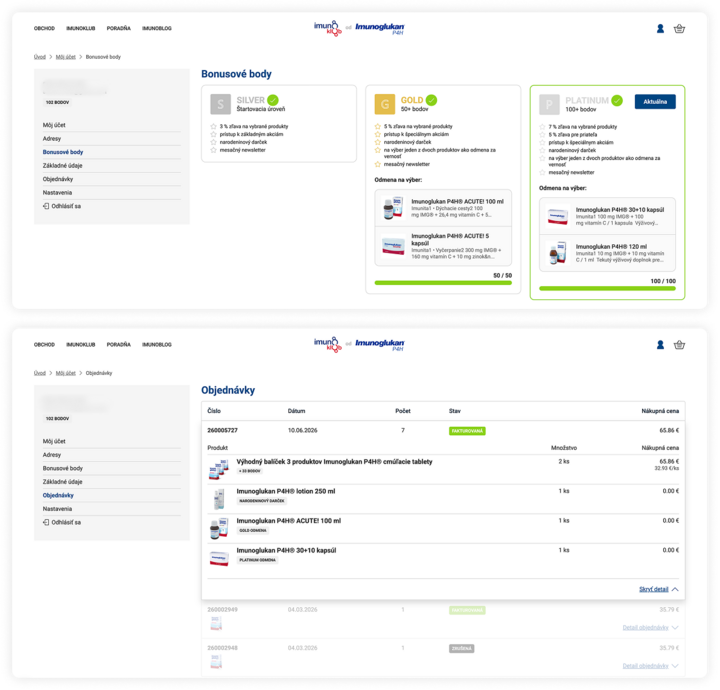
Task: Click order thumbnail of 'Imunoglukan P4H 30+10 kapsúl'
Action: [x=219, y=558]
